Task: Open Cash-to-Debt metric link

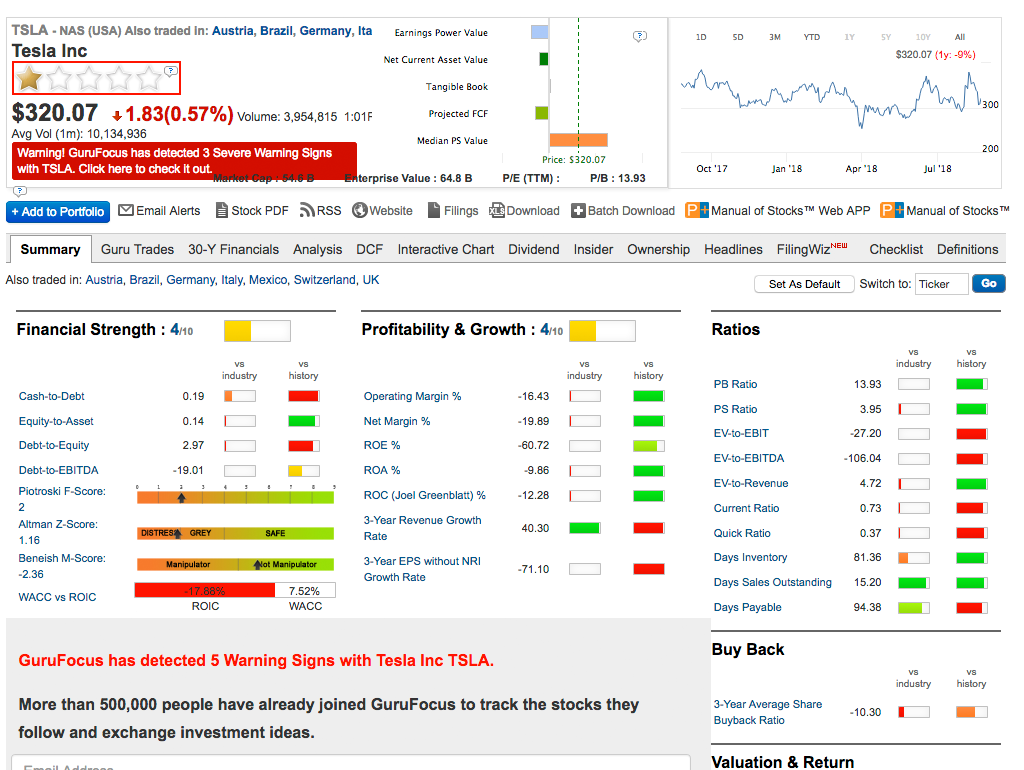Action: [52, 396]
